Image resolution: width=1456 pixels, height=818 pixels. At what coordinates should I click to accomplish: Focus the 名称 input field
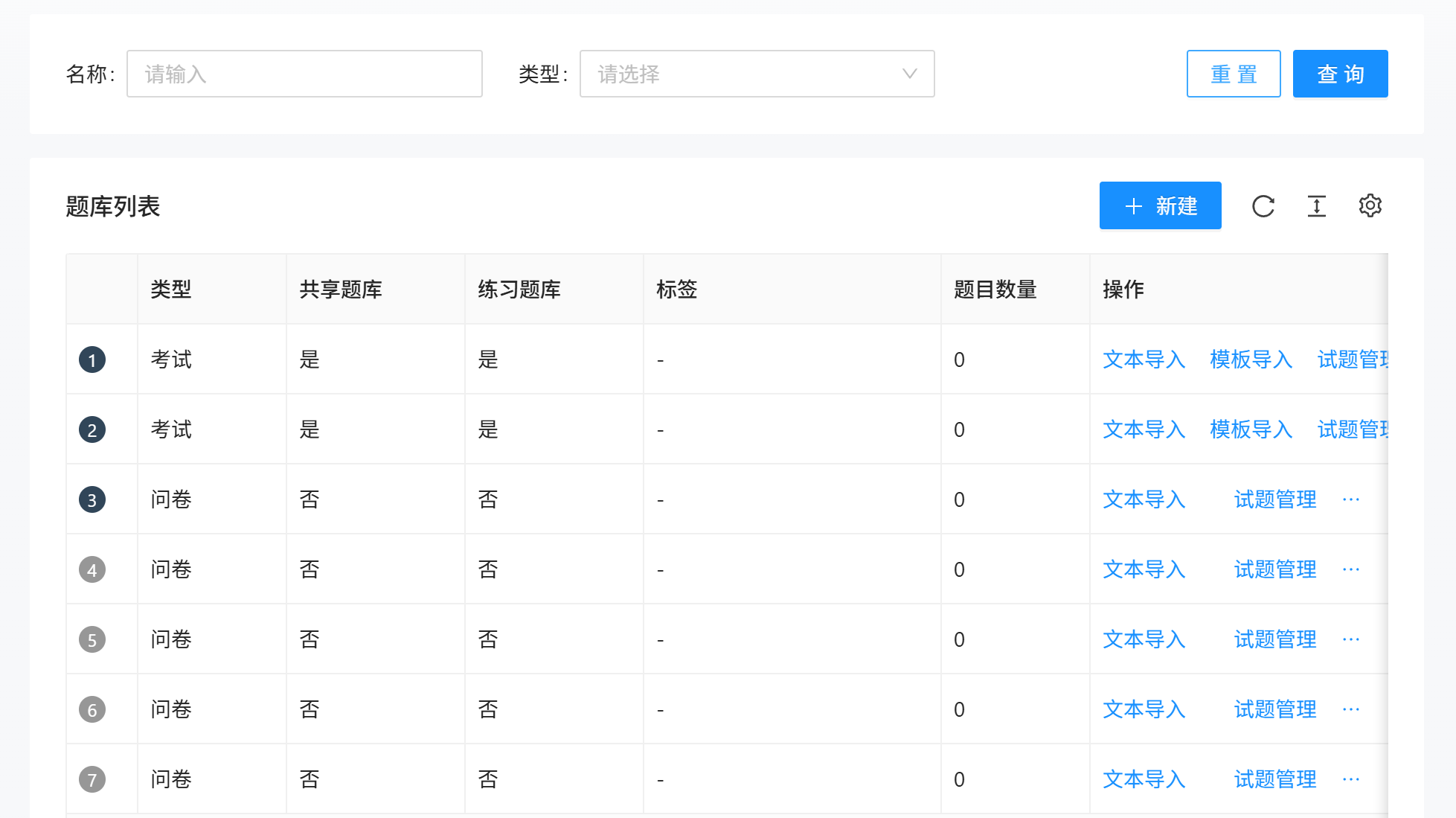[304, 74]
